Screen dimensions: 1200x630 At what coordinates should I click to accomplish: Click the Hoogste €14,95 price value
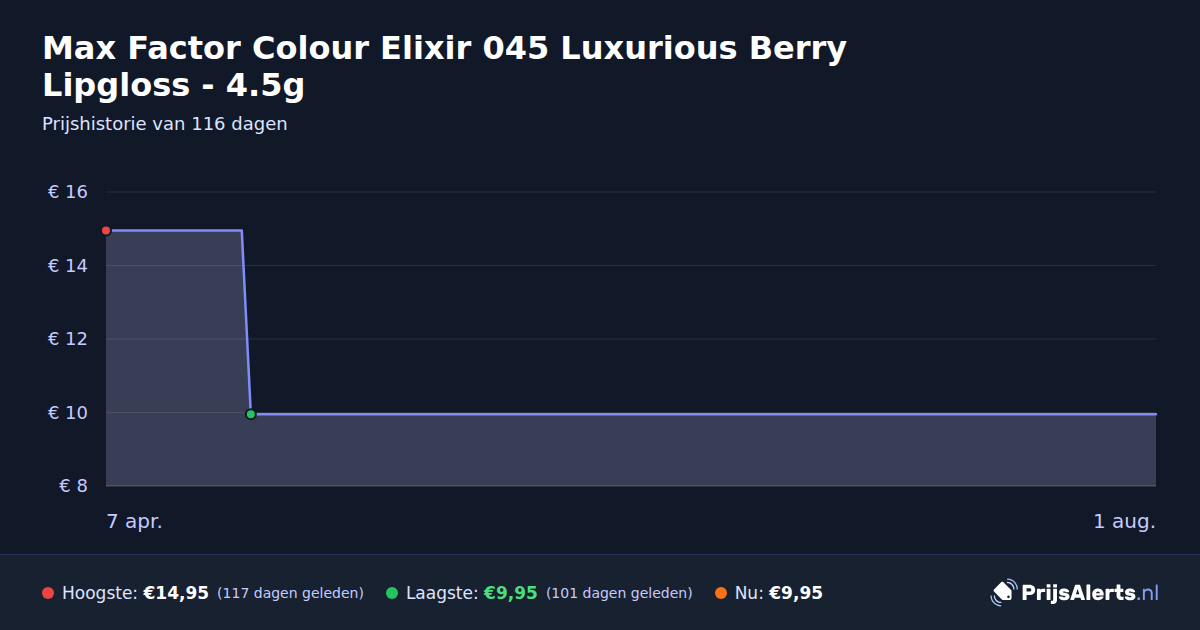click(176, 593)
